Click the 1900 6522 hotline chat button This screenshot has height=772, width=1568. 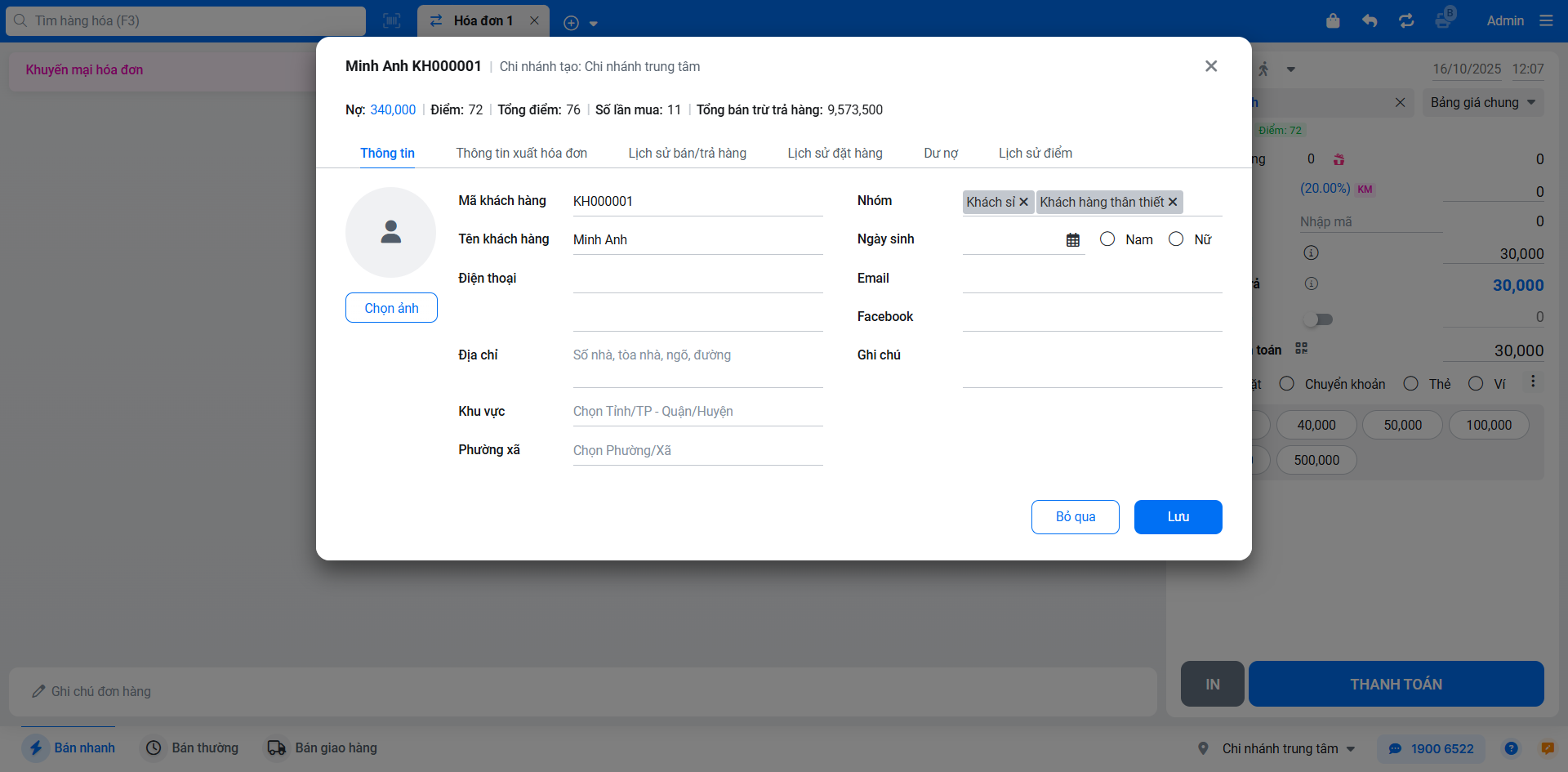[1431, 748]
